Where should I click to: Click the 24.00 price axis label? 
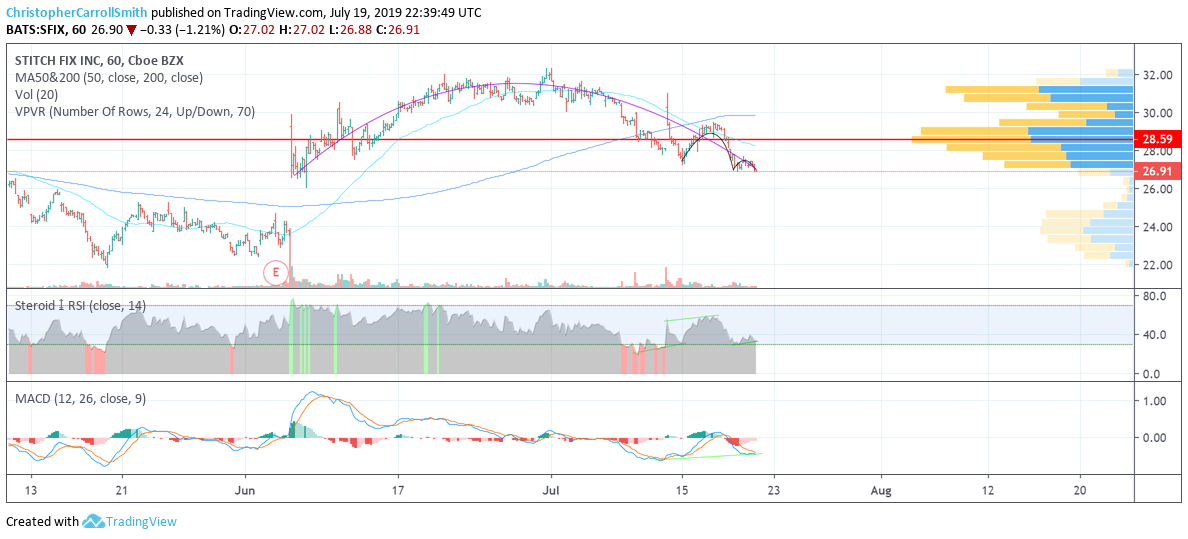point(1156,227)
